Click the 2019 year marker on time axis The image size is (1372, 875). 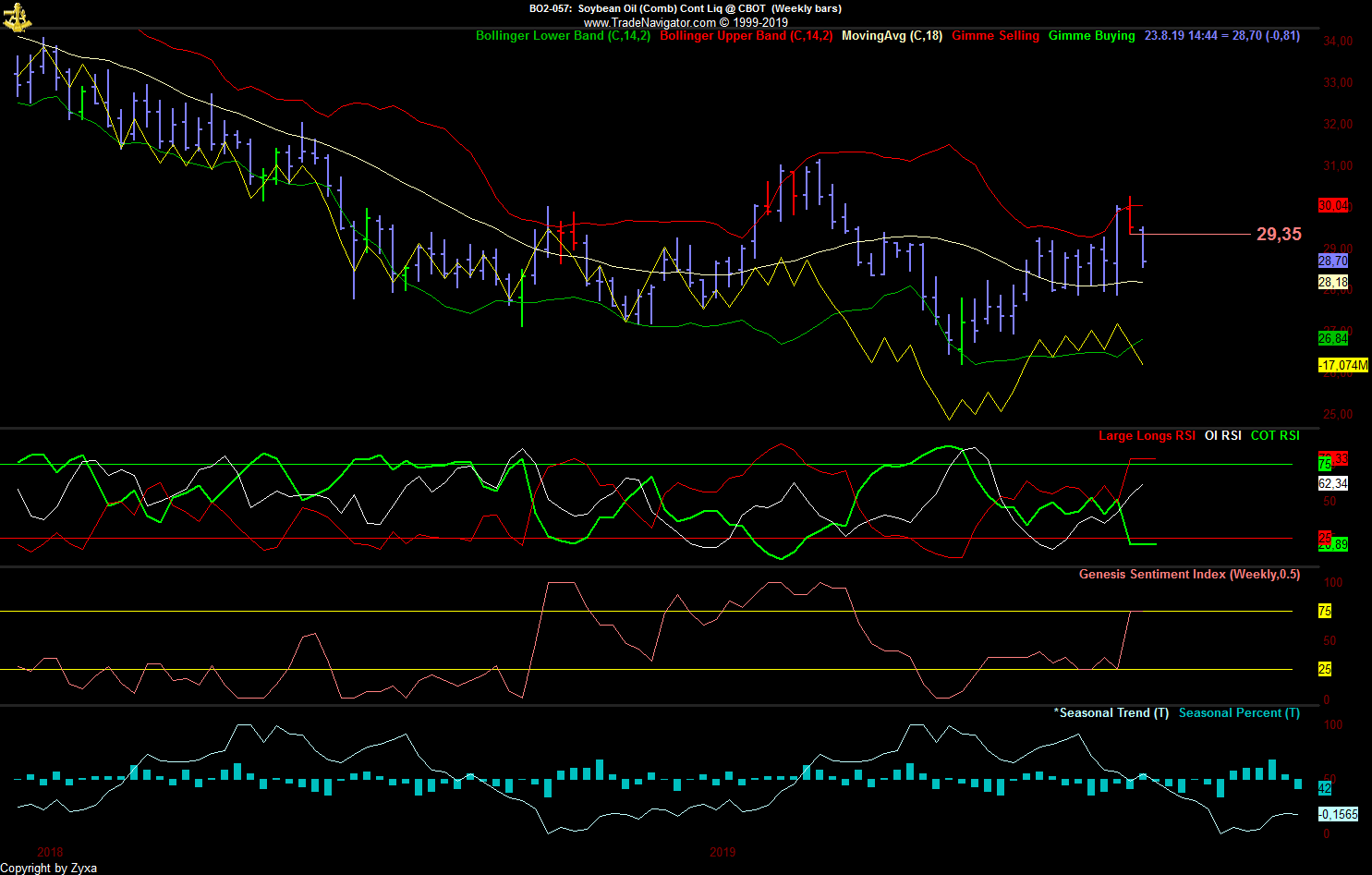tap(722, 852)
